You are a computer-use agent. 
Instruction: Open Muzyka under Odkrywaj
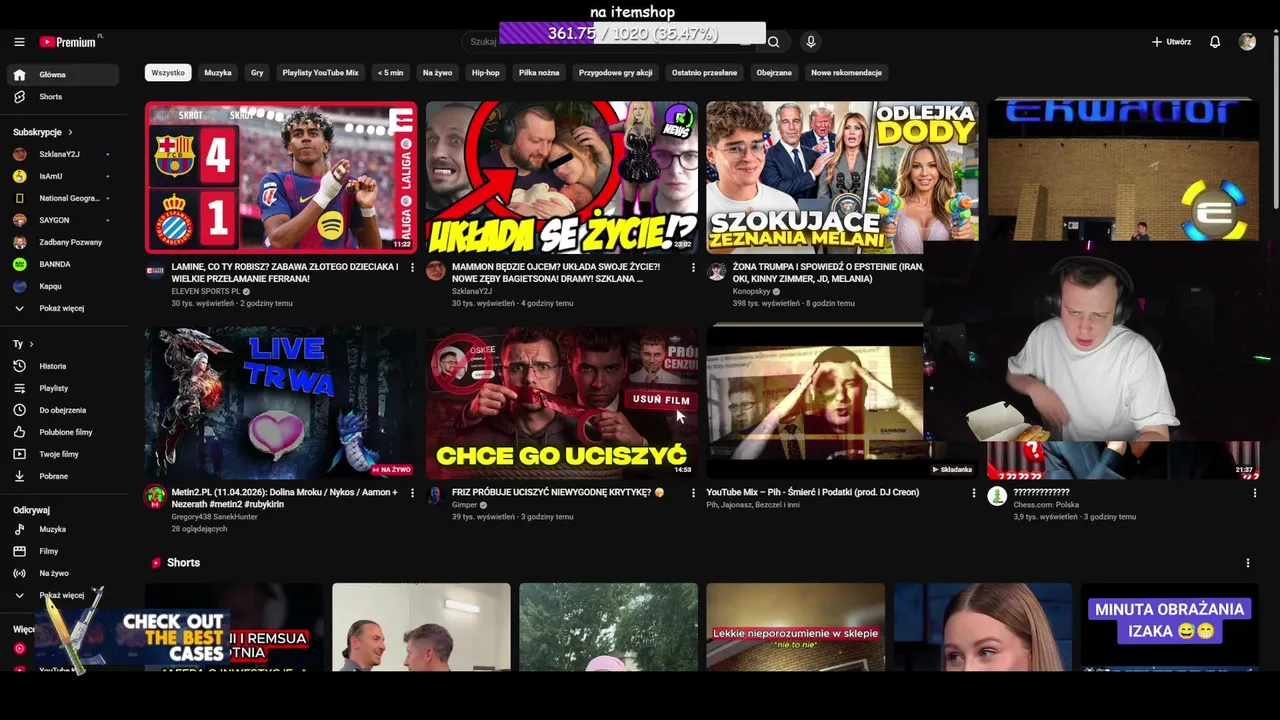point(63,529)
